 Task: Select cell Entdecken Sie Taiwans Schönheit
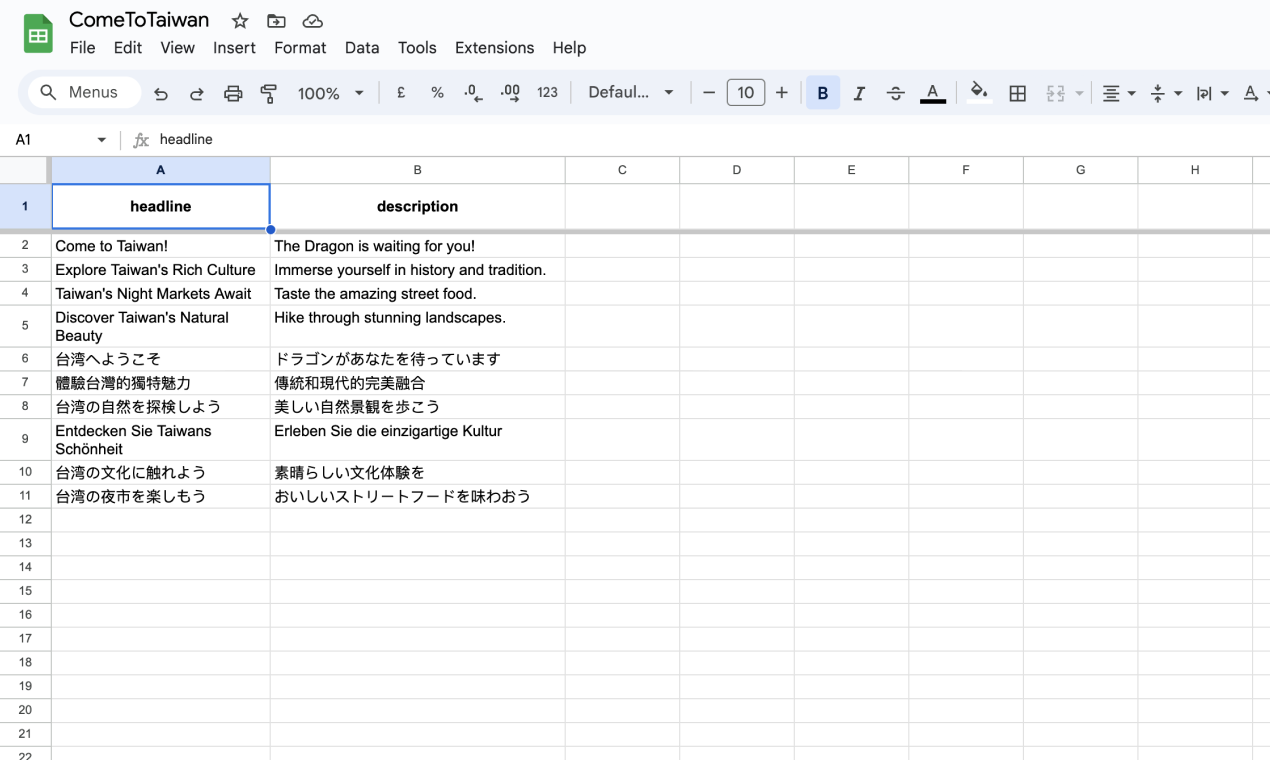[x=160, y=440]
